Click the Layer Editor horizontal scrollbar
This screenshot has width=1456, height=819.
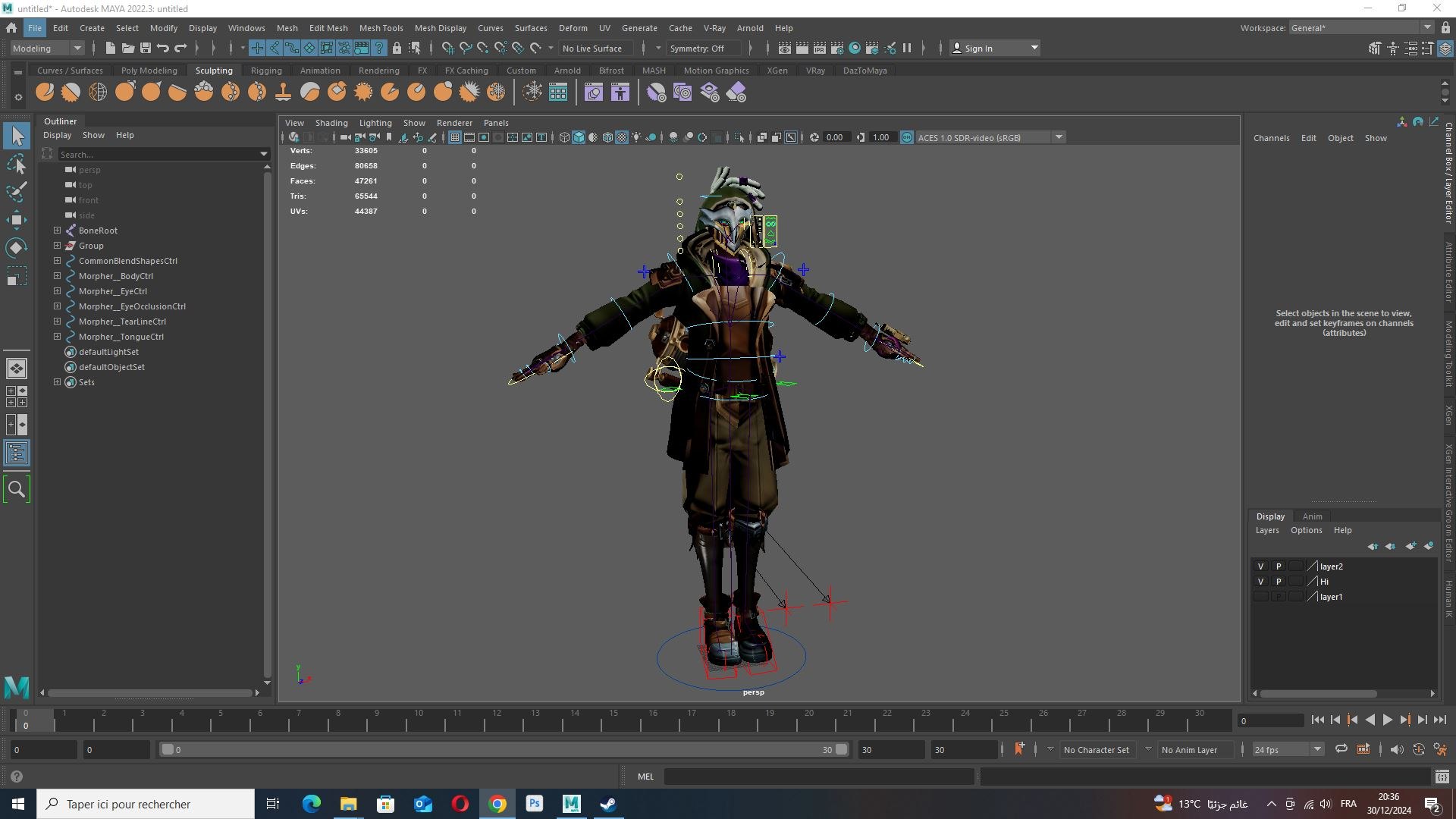1318,693
